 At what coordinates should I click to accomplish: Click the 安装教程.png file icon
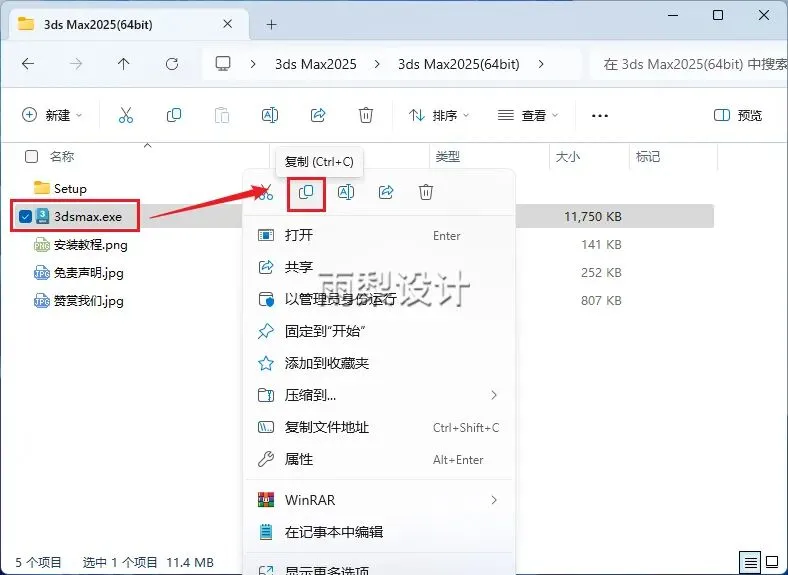pos(42,245)
